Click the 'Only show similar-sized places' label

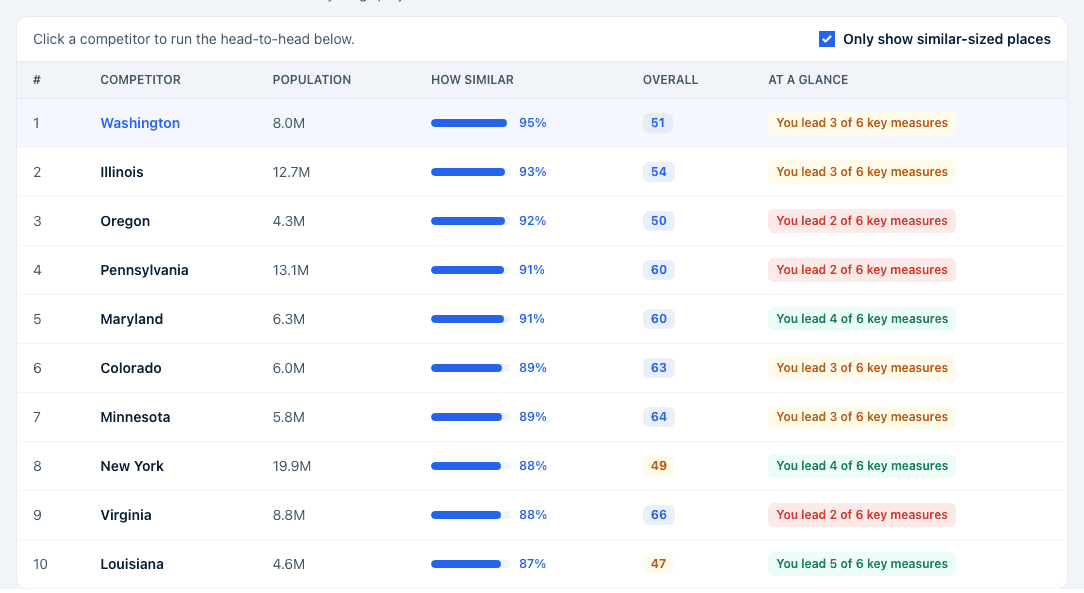coord(946,39)
